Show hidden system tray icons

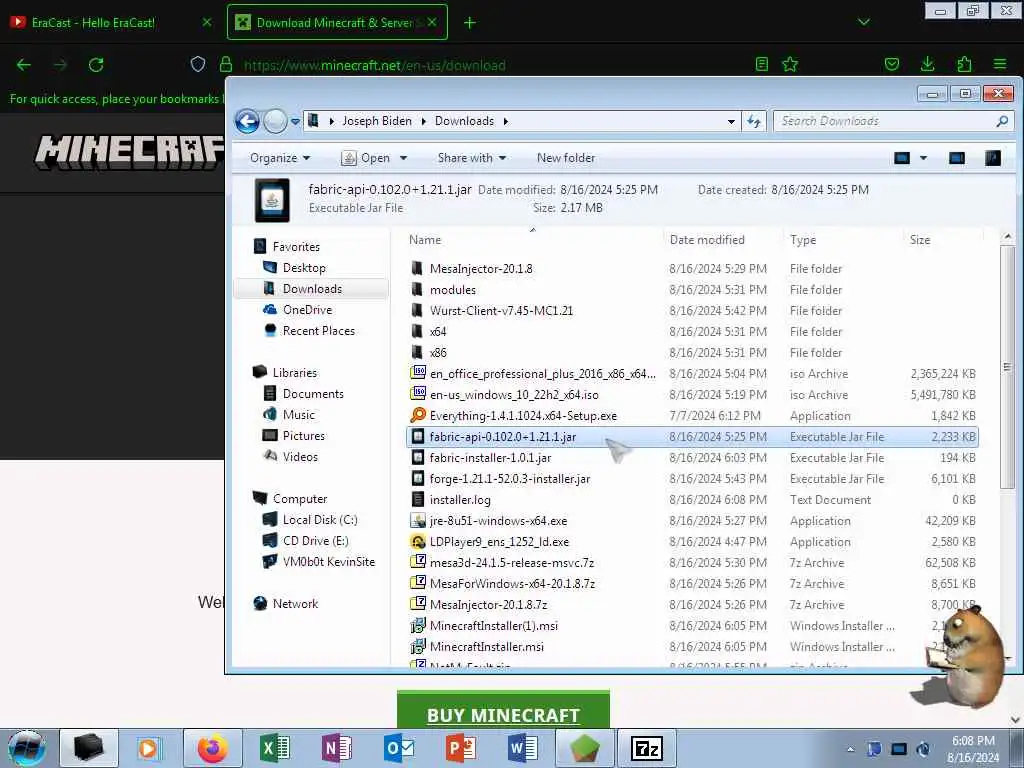pos(850,750)
